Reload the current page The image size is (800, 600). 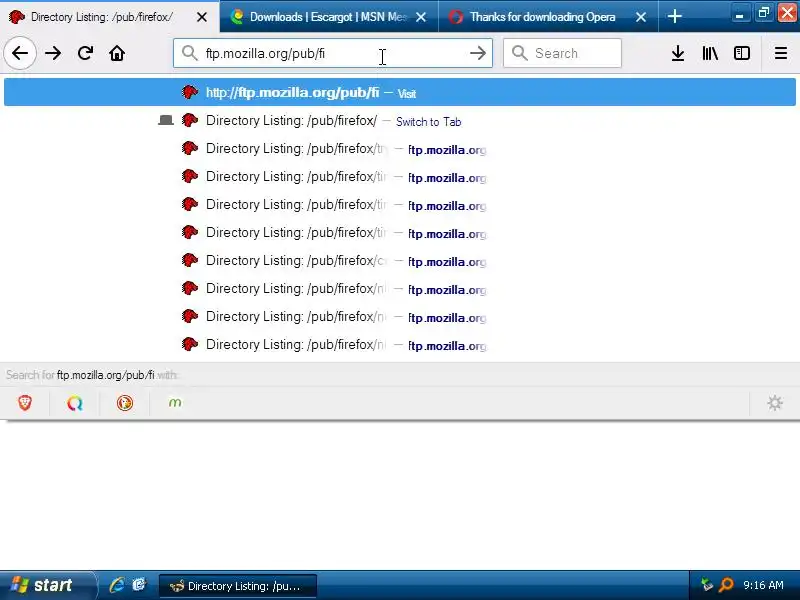pyautogui.click(x=85, y=53)
